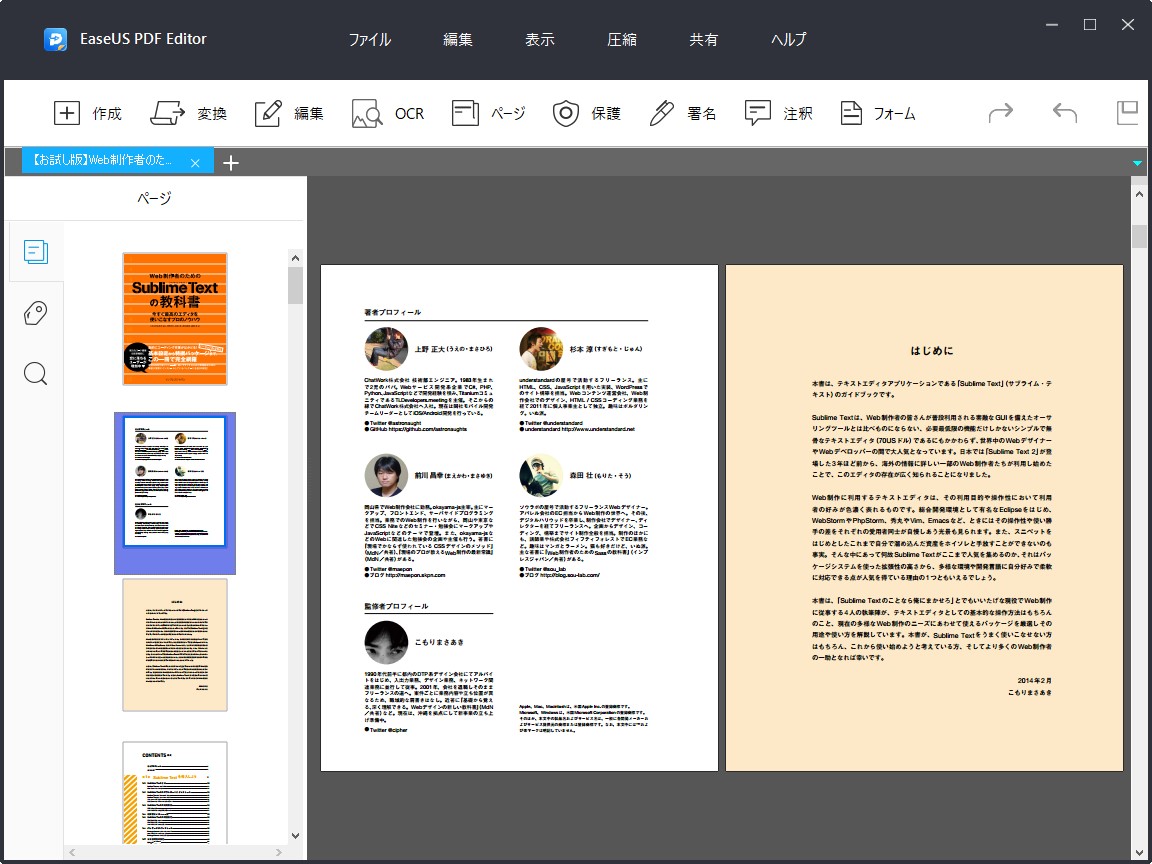
Task: Click thumbnail panel scroll right arrow
Action: pos(279,852)
